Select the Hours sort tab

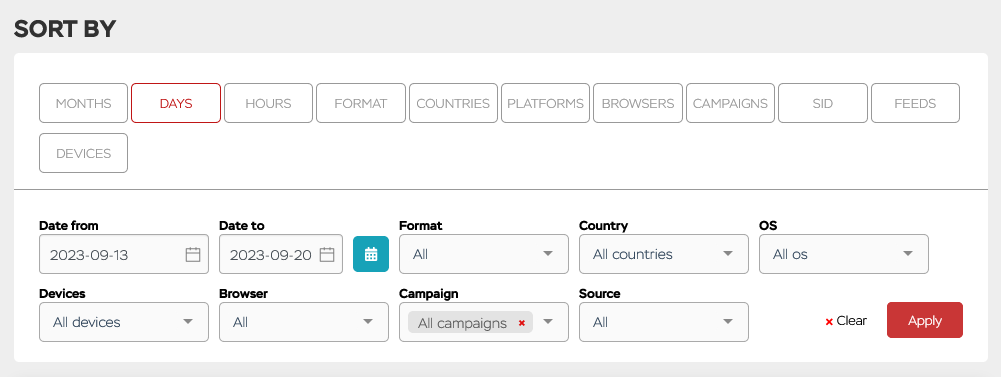[268, 103]
